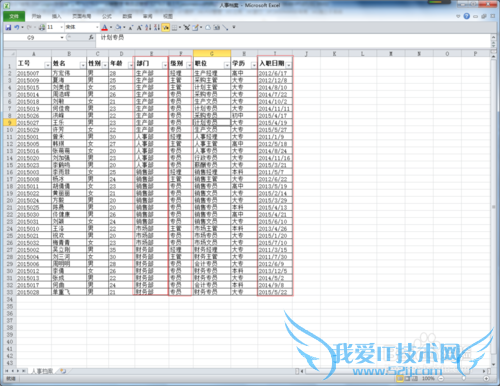This screenshot has height=386, width=500.
Task: Click the 100% zoom level text
Action: click(x=428, y=378)
